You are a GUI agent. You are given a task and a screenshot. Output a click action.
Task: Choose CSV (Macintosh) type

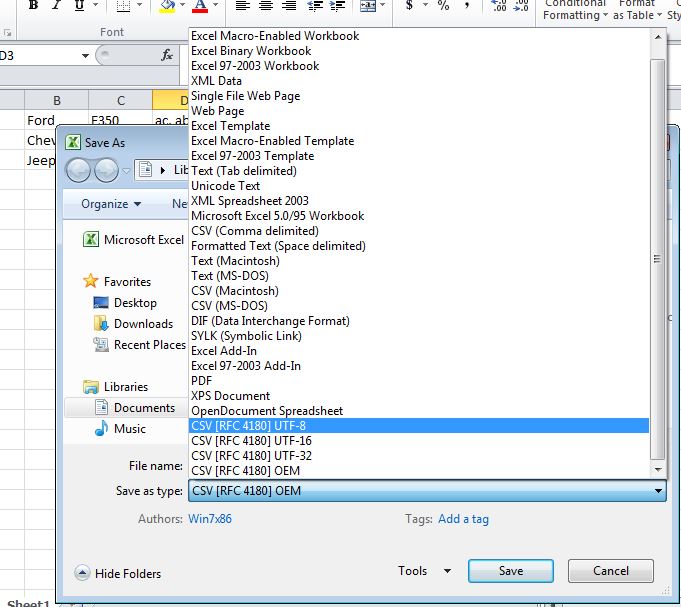pyautogui.click(x=419, y=290)
